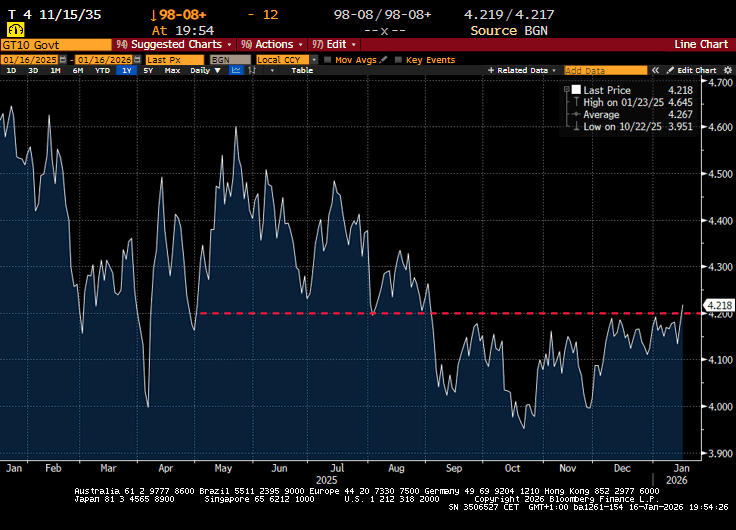
Task: Toggle the Key Events checkbox
Action: pyautogui.click(x=399, y=59)
